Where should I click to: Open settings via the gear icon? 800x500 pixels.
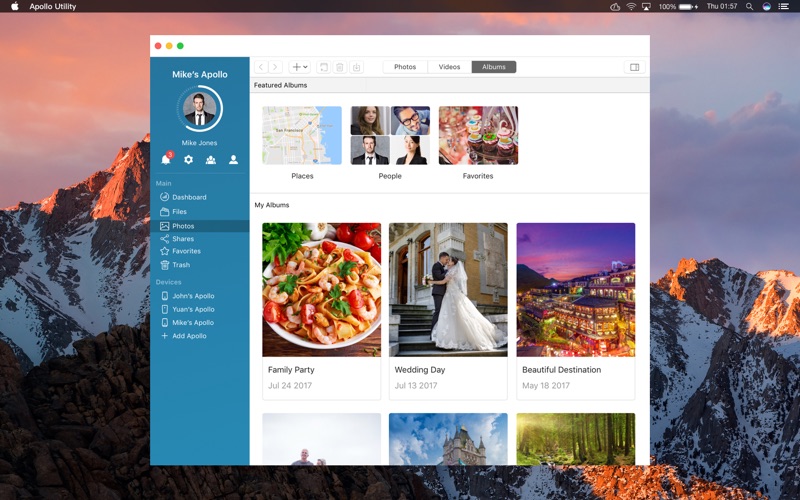[188, 160]
